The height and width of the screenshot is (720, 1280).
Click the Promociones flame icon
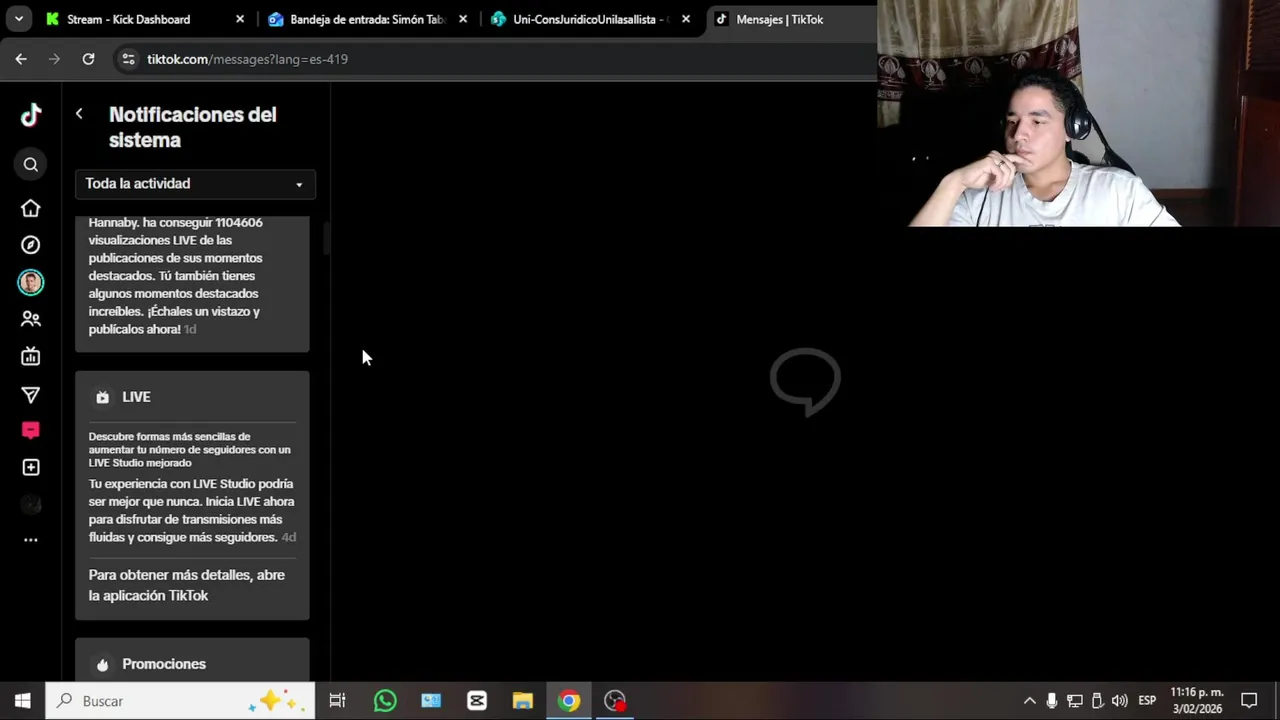(102, 664)
